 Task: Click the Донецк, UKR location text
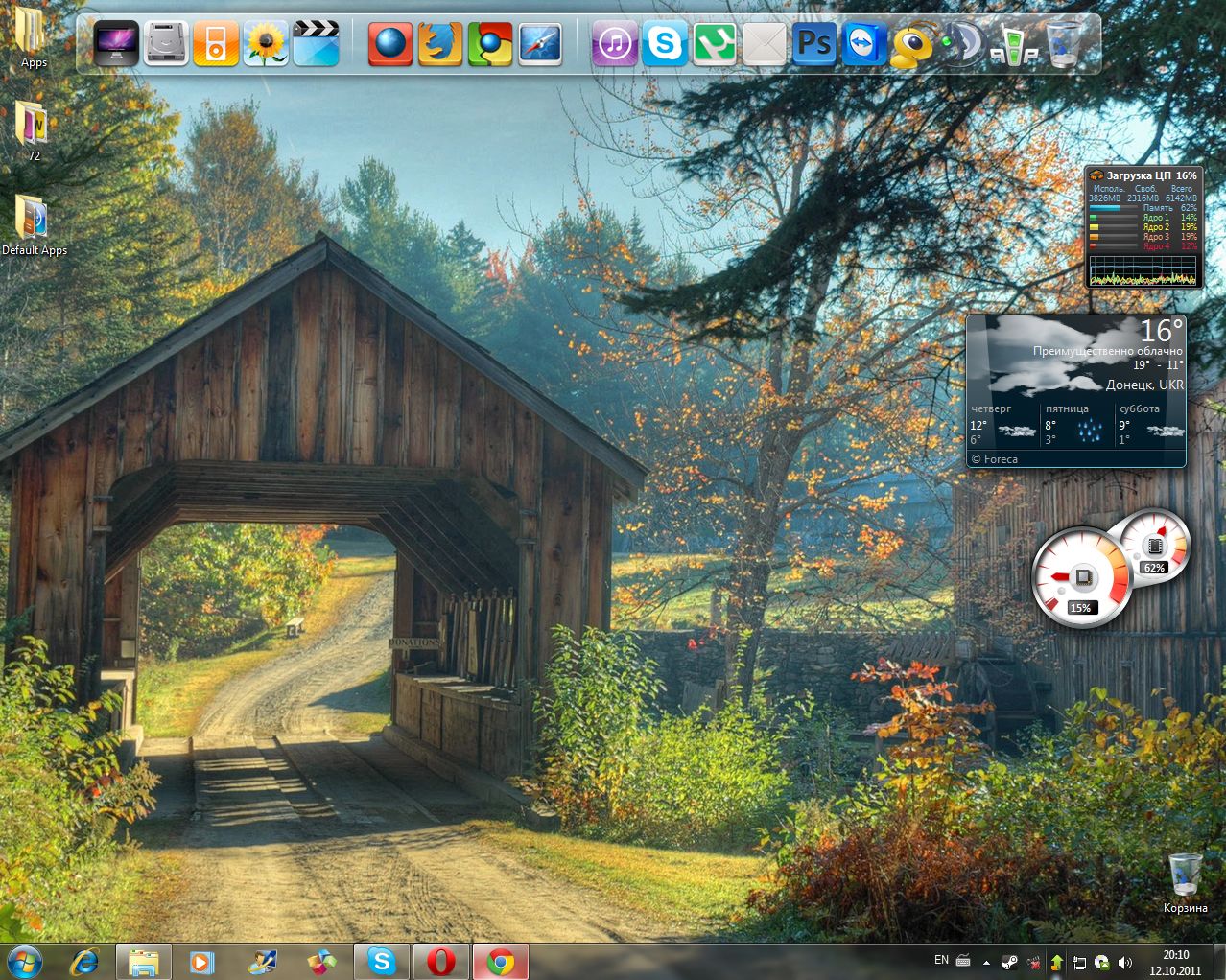point(1144,385)
